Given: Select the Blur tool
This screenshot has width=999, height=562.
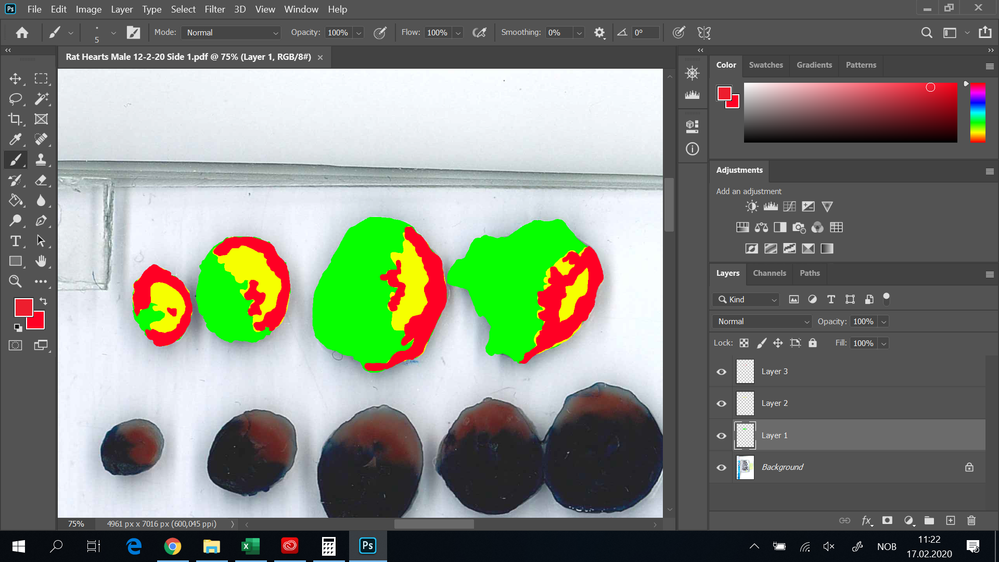Looking at the screenshot, I should [41, 200].
